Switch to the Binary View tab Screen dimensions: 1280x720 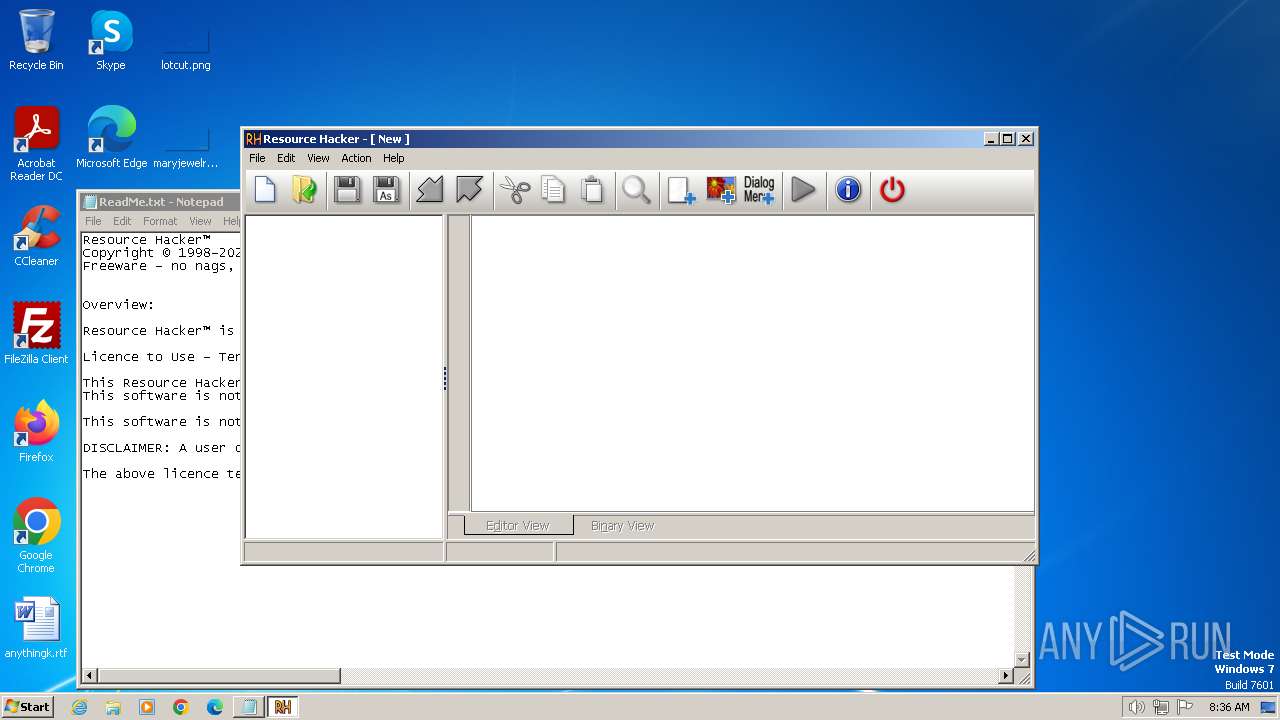[622, 525]
